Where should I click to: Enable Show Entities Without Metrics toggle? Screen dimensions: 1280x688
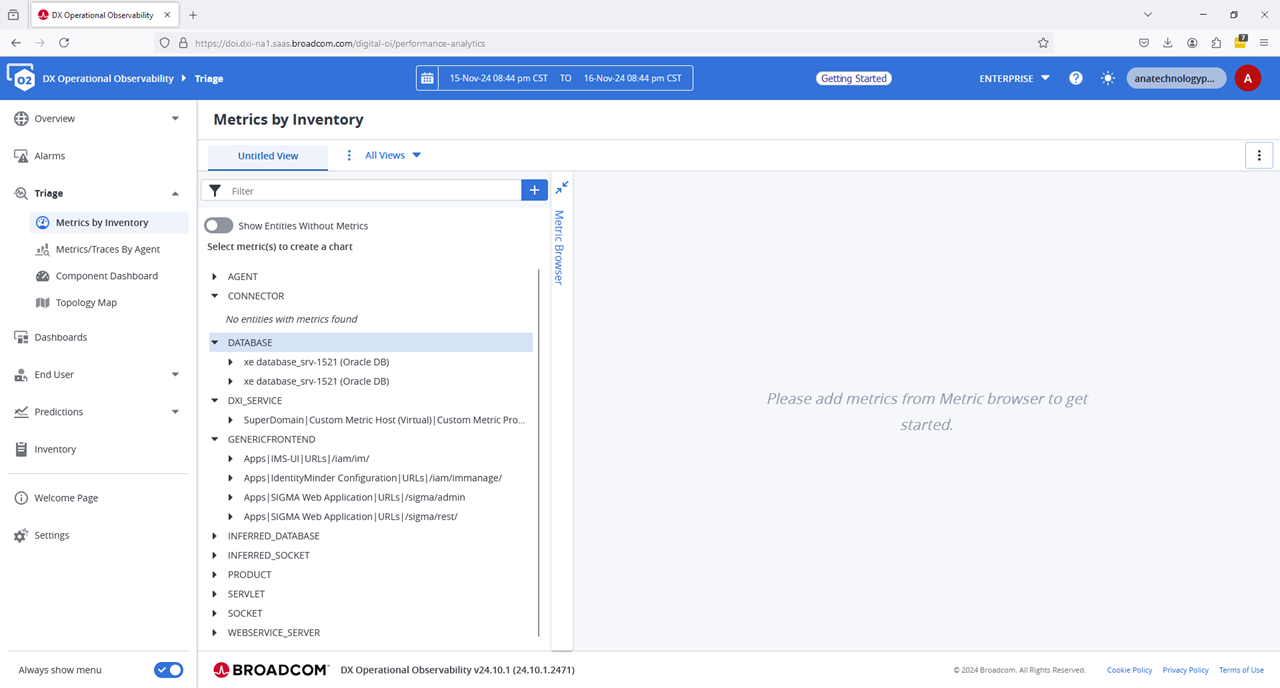tap(219, 226)
